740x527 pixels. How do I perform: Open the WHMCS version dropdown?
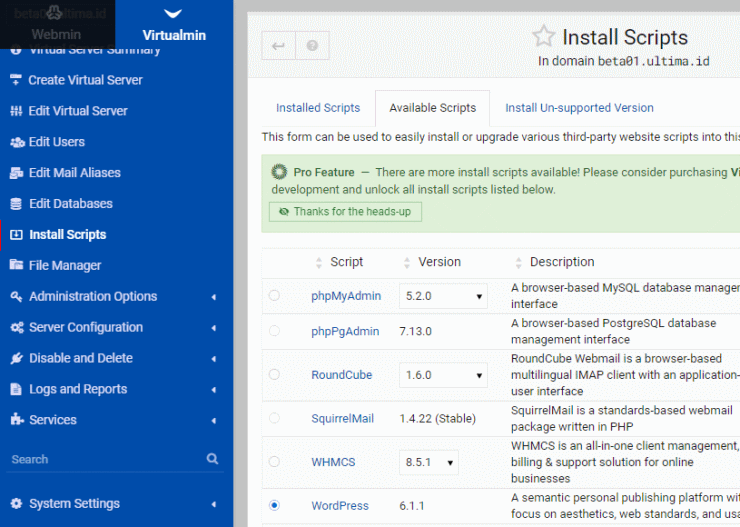pos(429,462)
